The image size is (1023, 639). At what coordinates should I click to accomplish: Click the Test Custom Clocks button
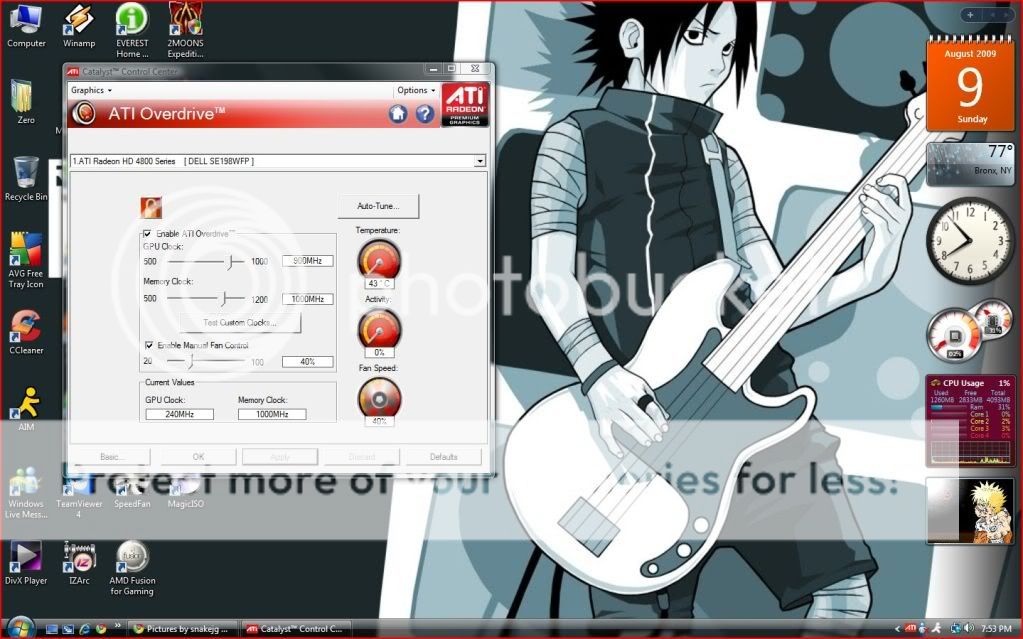[240, 322]
